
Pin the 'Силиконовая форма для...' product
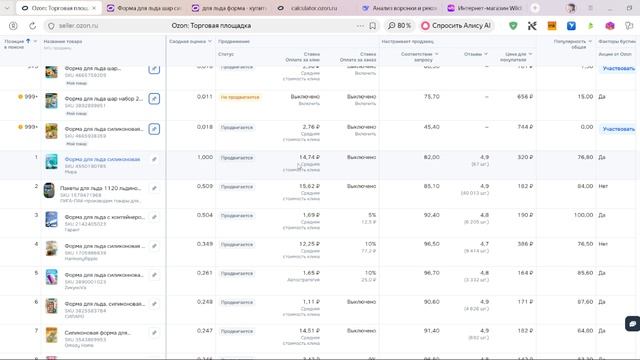click(x=154, y=333)
